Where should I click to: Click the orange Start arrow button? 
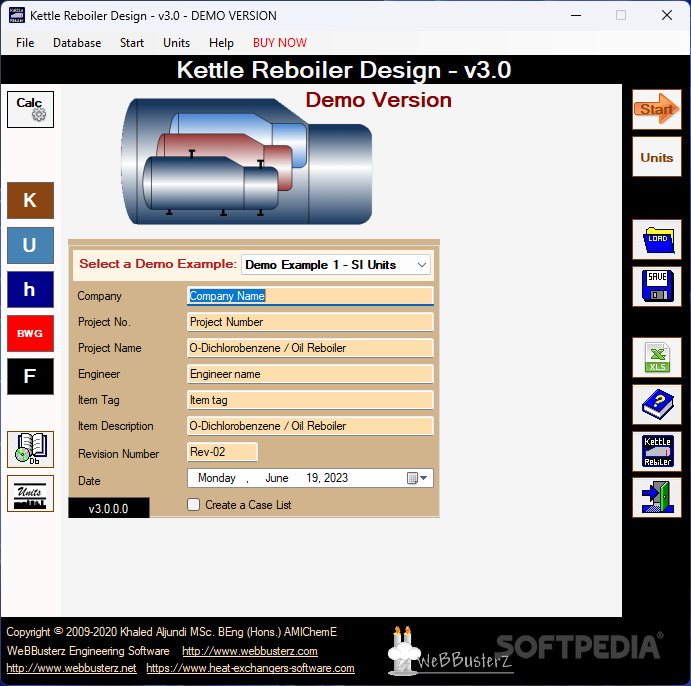(x=657, y=109)
